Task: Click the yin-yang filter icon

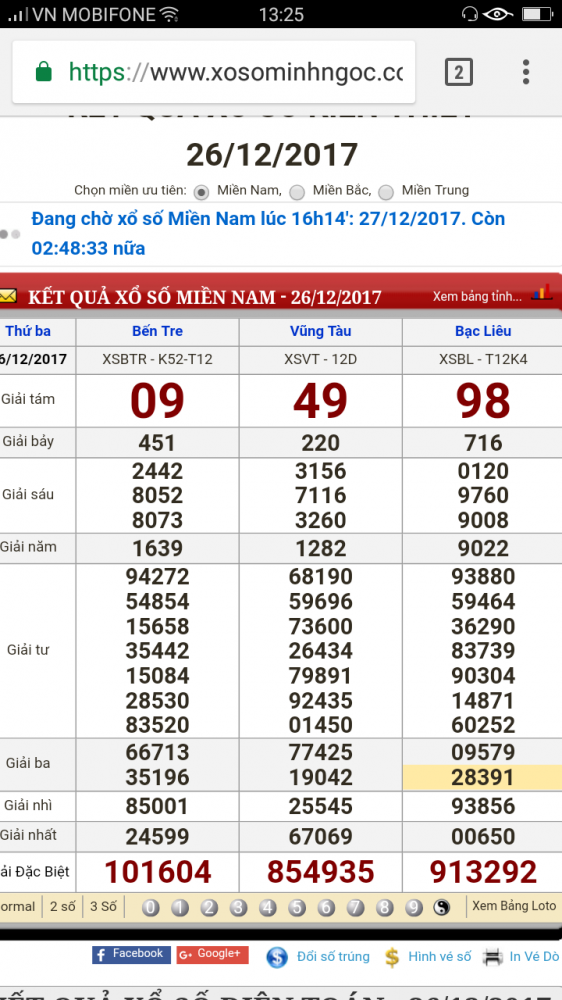Action: (x=441, y=907)
